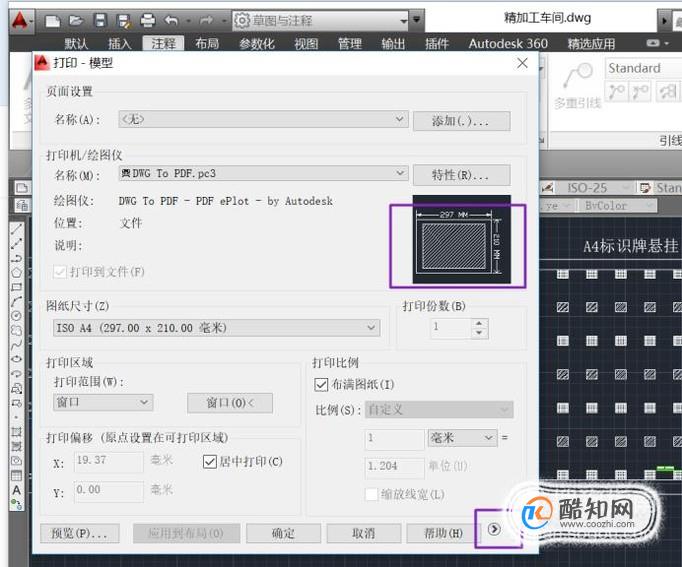The height and width of the screenshot is (567, 682).
Task: Open the millimeter units dropdown
Action: pos(462,438)
